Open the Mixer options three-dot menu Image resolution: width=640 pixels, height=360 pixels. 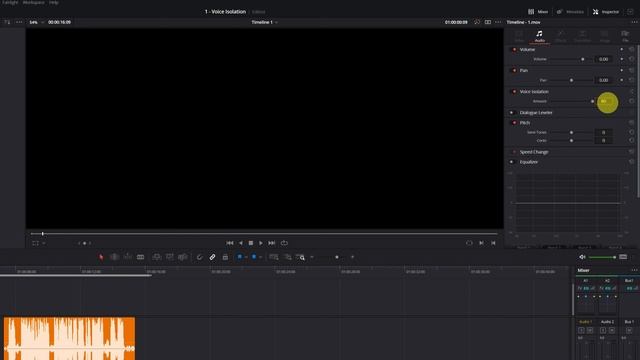pyautogui.click(x=634, y=270)
